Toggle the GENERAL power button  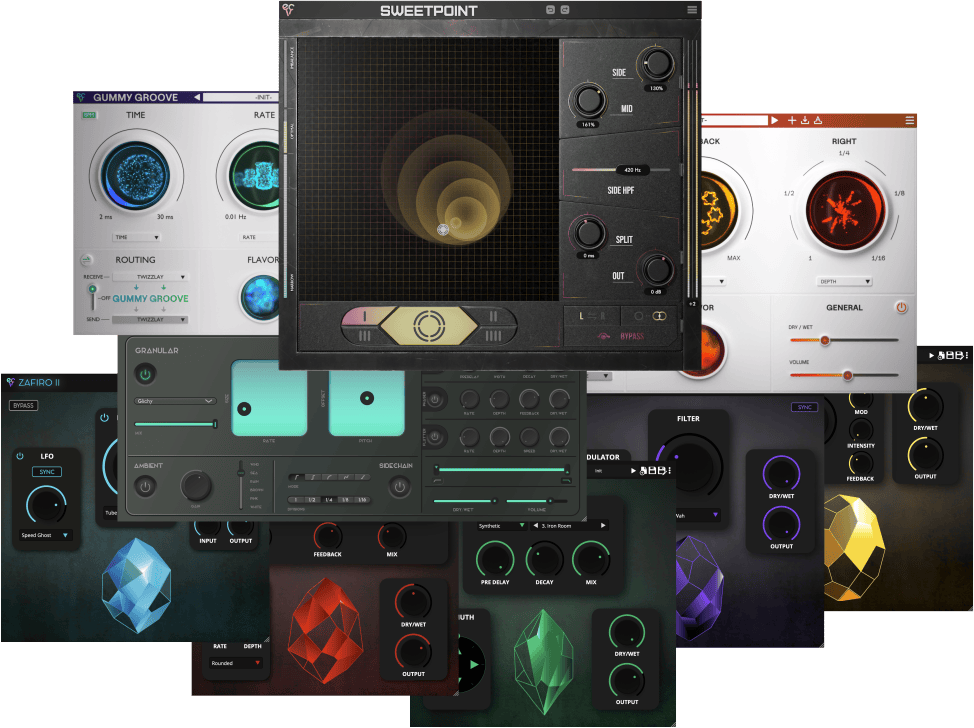pyautogui.click(x=901, y=307)
